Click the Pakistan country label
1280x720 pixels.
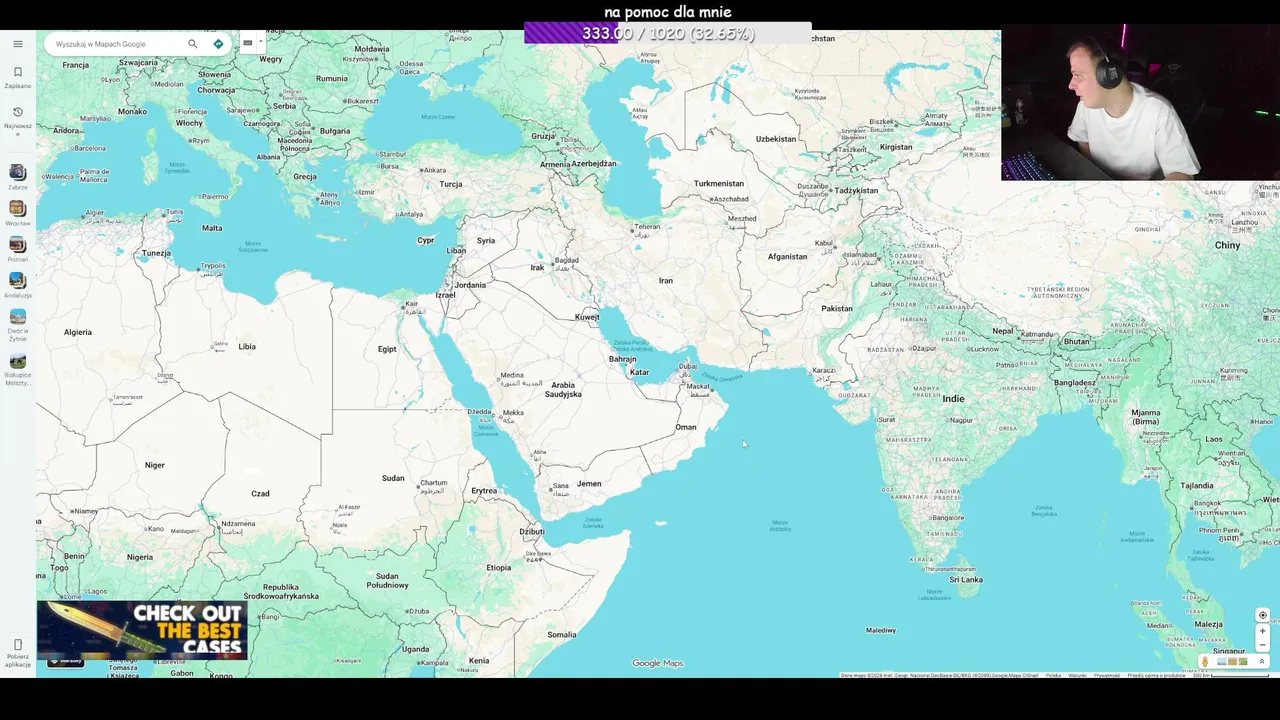click(837, 308)
